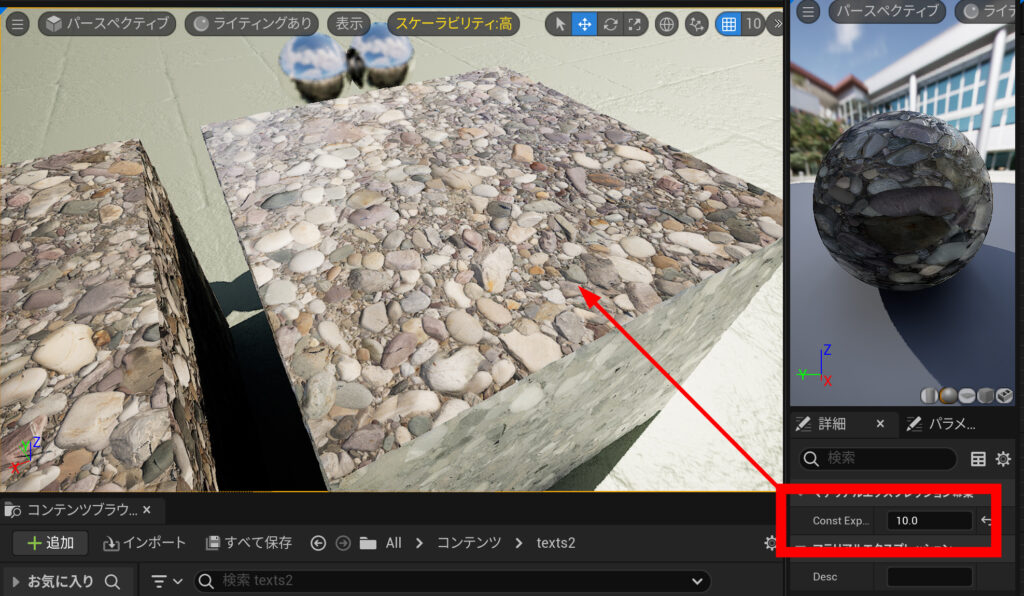
Task: Switch transform space with the globe icon
Action: pyautogui.click(x=667, y=25)
